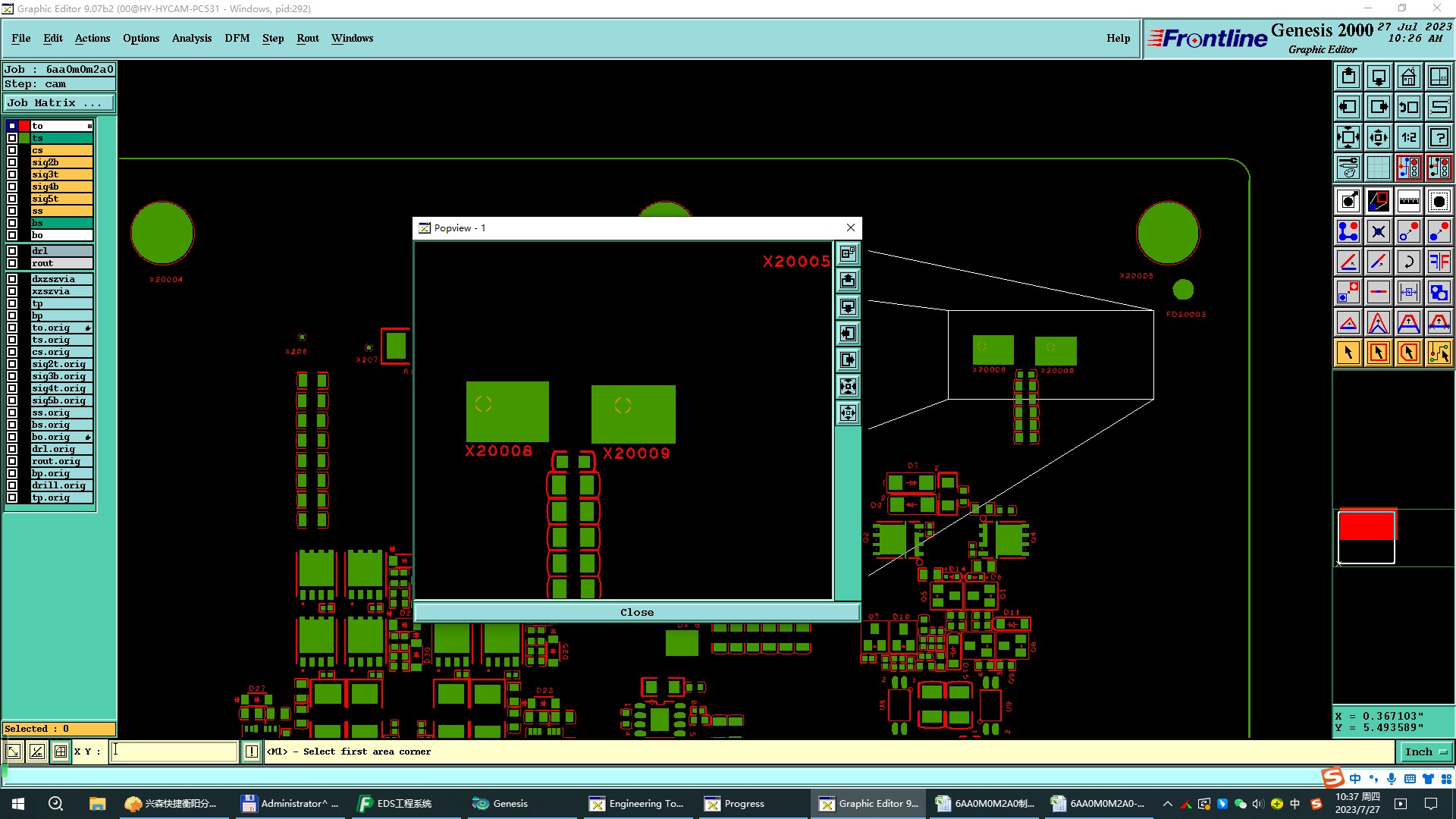Screen dimensions: 1456x819
Task: Click the red color swatch of layer to
Action: (24, 126)
